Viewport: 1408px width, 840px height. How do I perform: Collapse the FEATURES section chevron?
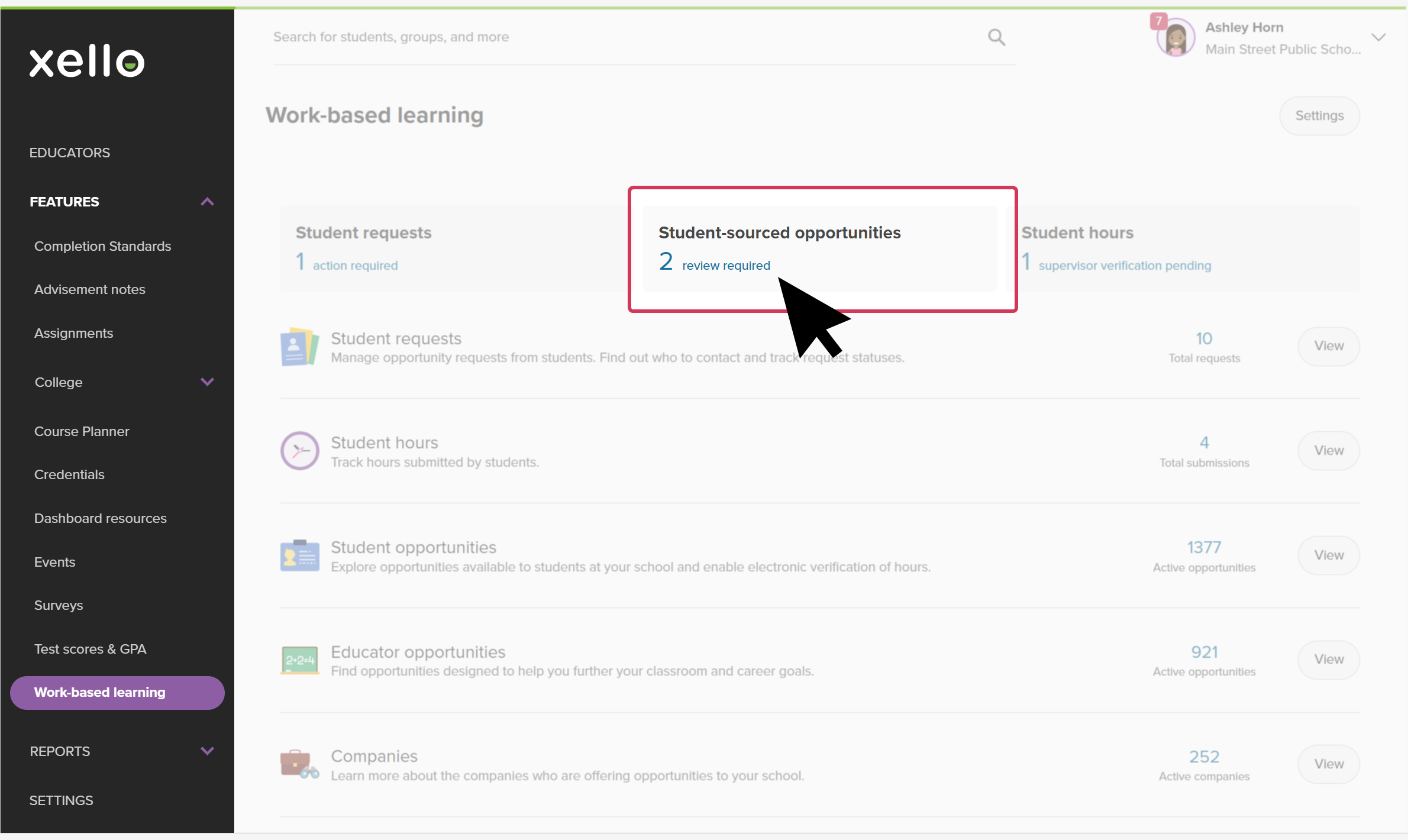tap(207, 202)
